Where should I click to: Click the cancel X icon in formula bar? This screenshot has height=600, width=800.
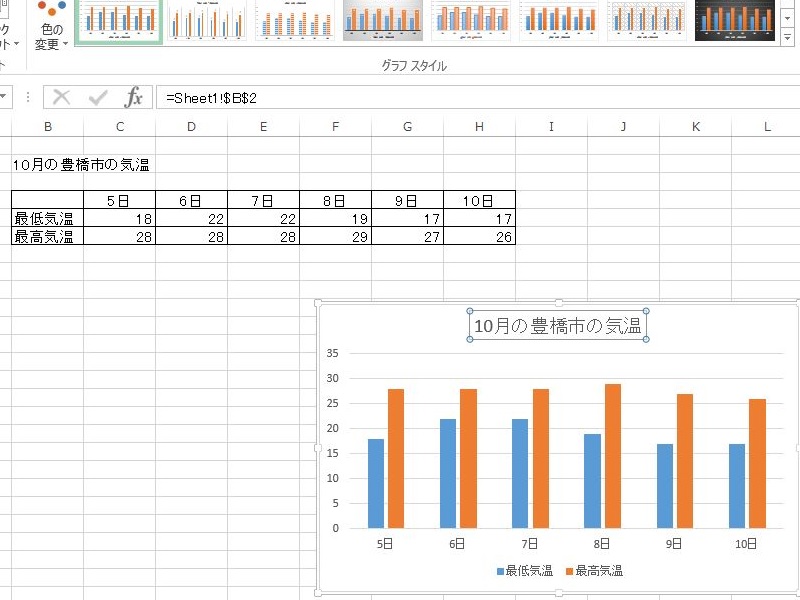point(62,97)
